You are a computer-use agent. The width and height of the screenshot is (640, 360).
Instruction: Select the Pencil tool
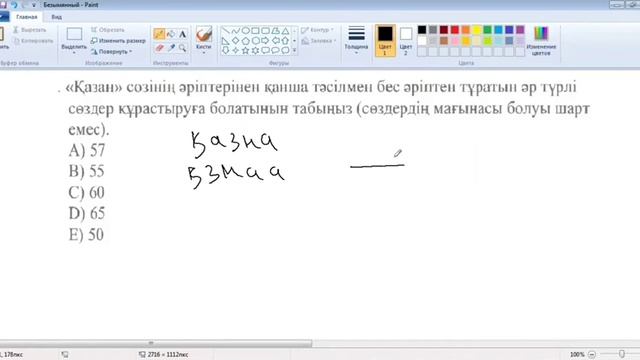point(159,34)
